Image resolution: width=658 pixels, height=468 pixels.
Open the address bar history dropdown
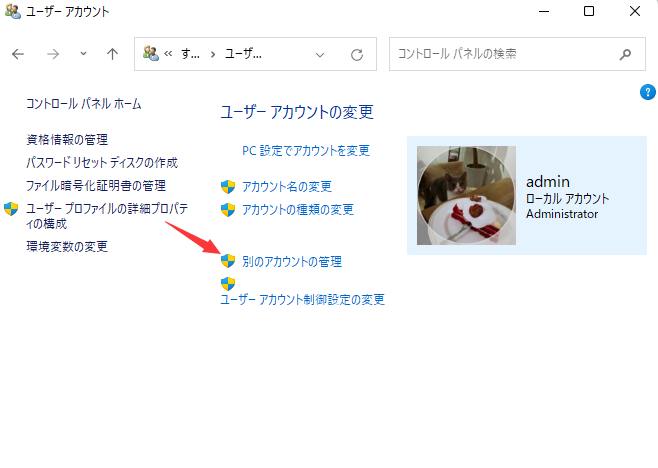point(320,55)
